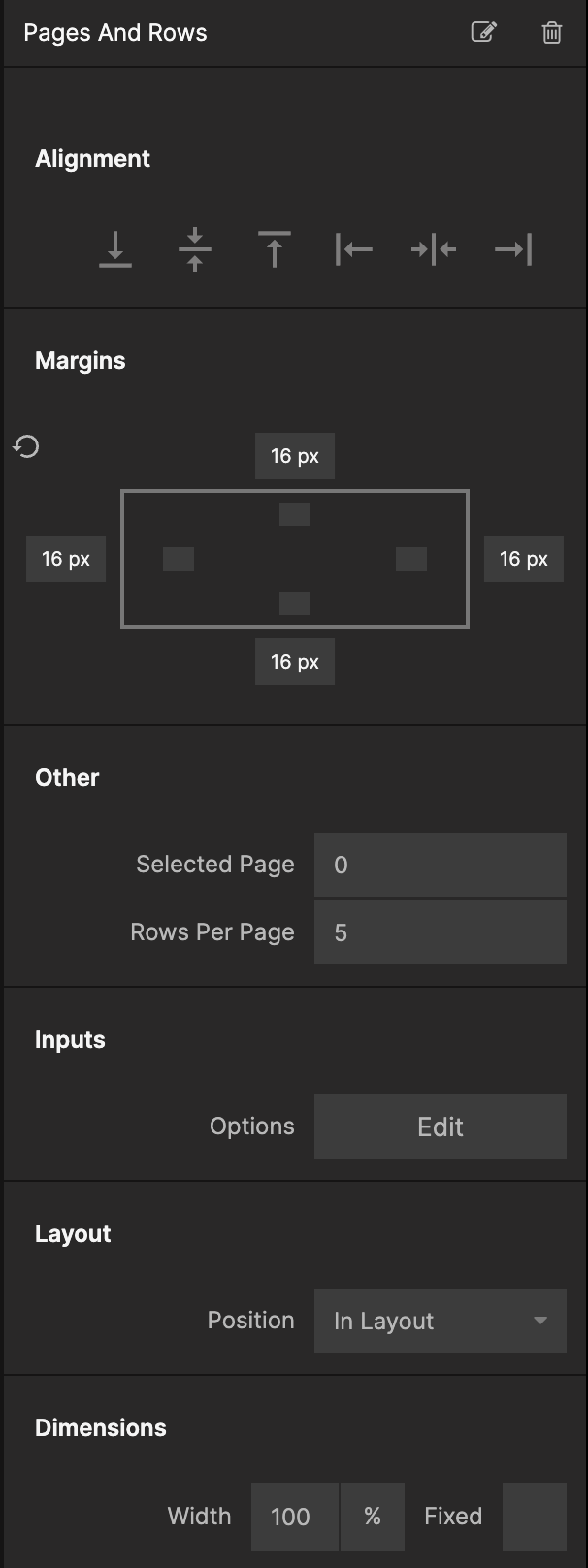Align to bottom edge icon

pyautogui.click(x=115, y=249)
